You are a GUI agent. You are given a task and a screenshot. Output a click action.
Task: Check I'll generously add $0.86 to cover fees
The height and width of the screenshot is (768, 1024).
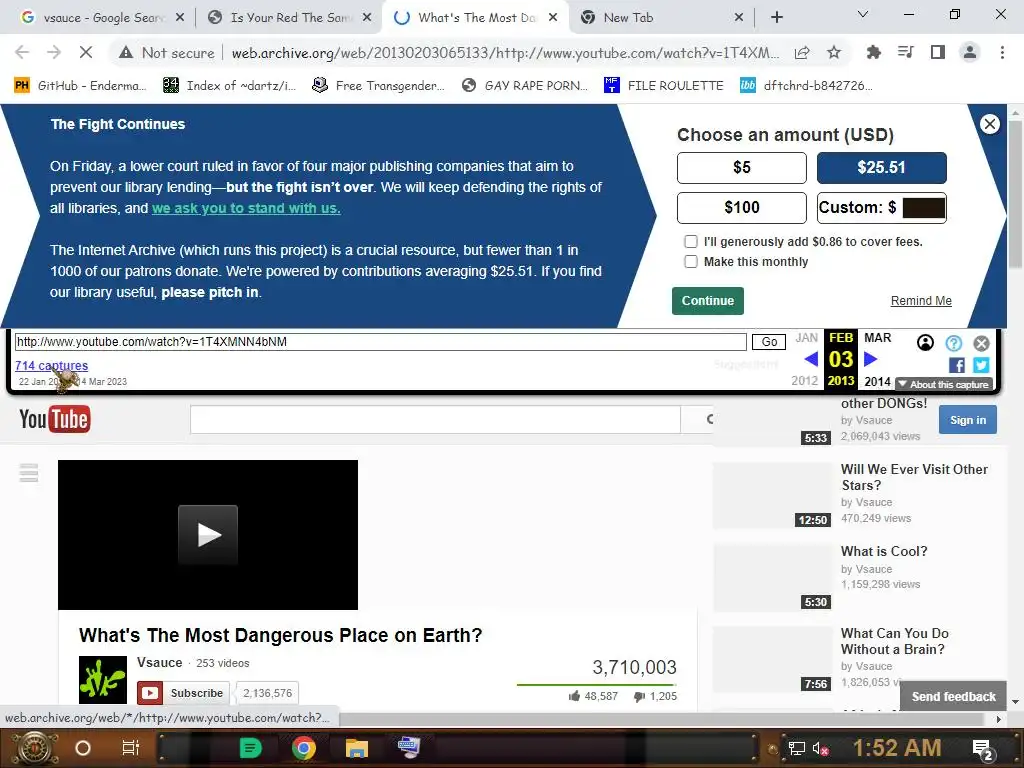691,242
